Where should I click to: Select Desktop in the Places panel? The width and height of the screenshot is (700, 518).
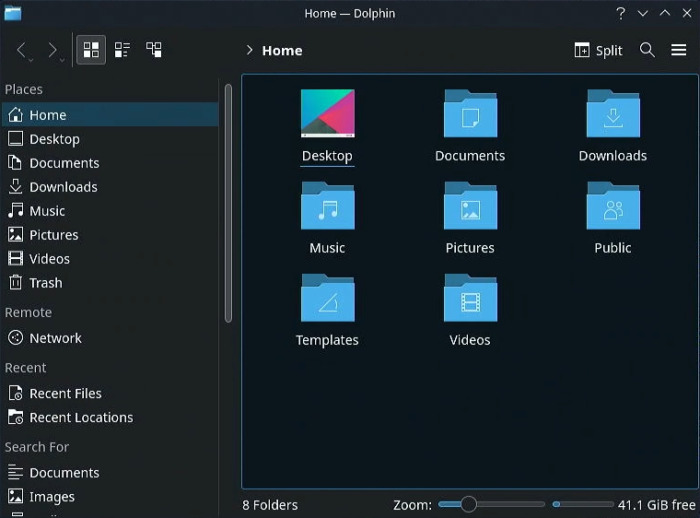pos(110,139)
